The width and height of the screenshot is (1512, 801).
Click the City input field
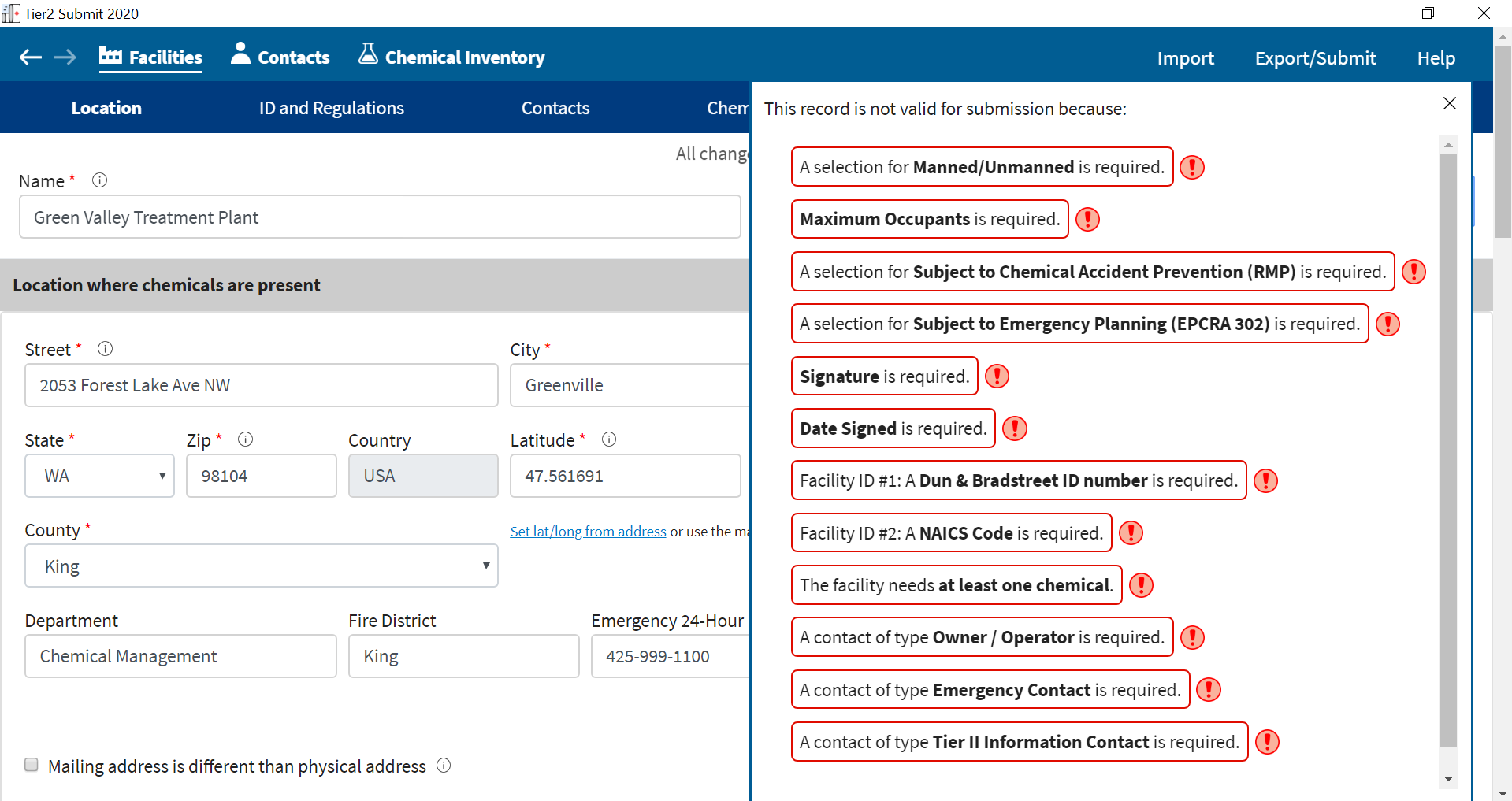point(630,385)
